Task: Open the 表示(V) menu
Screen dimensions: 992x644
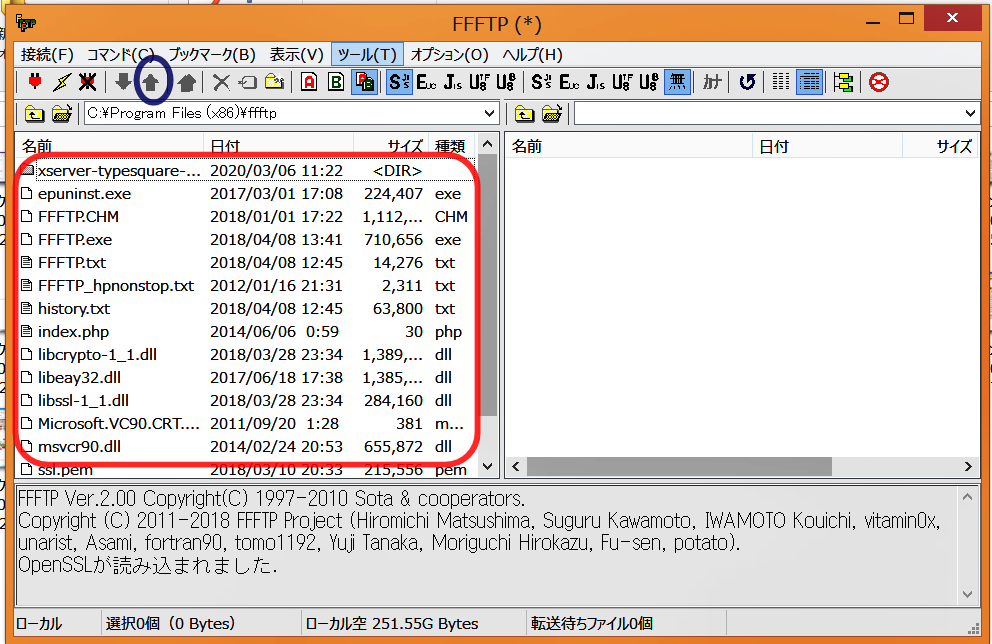Action: [296, 55]
